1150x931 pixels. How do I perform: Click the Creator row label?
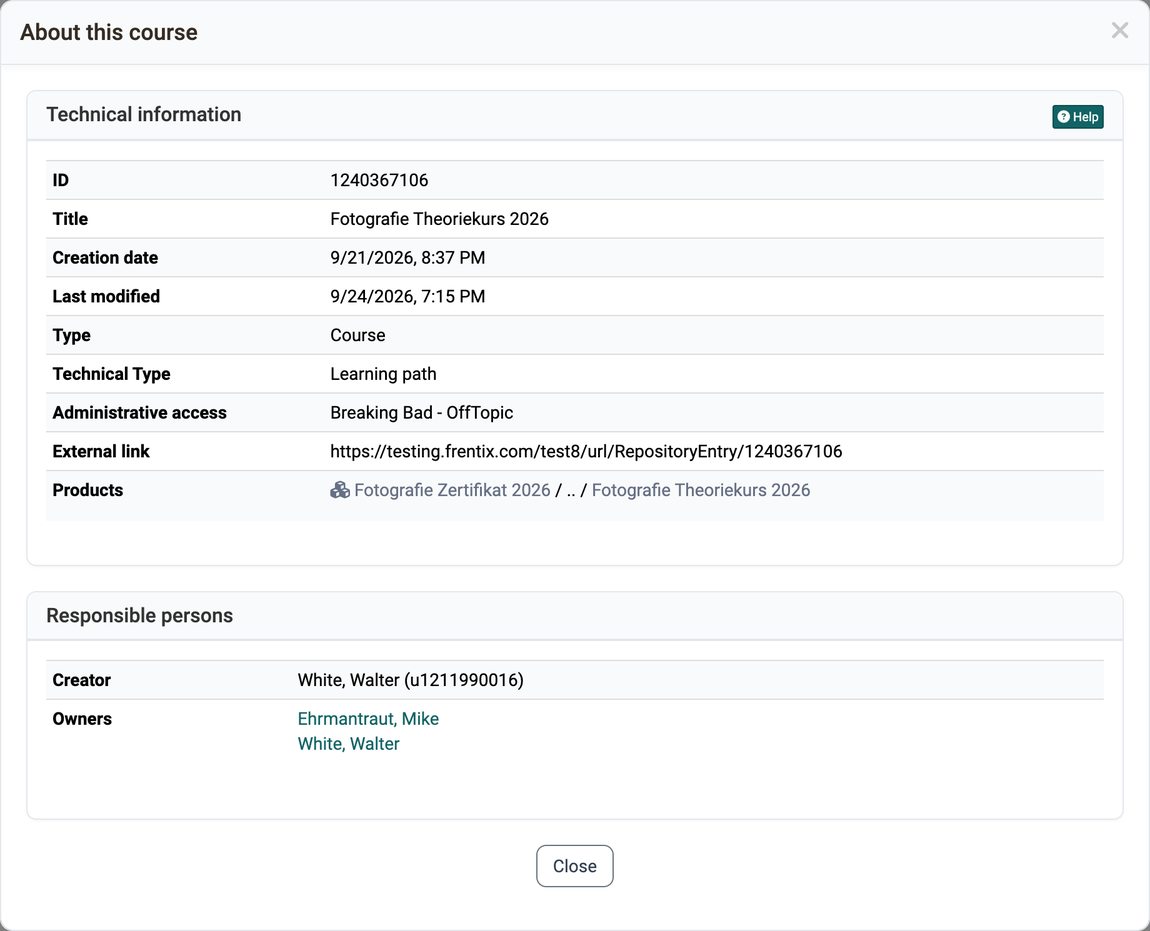81,680
